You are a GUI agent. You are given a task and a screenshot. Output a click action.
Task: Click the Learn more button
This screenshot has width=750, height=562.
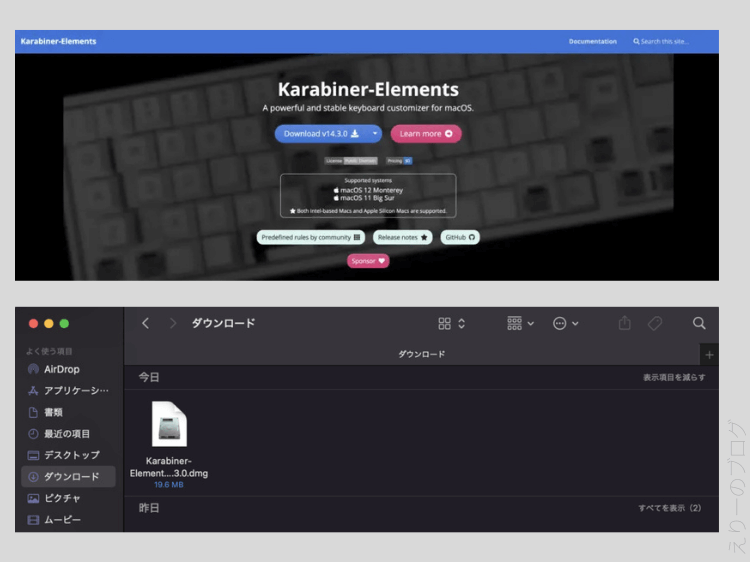point(425,133)
